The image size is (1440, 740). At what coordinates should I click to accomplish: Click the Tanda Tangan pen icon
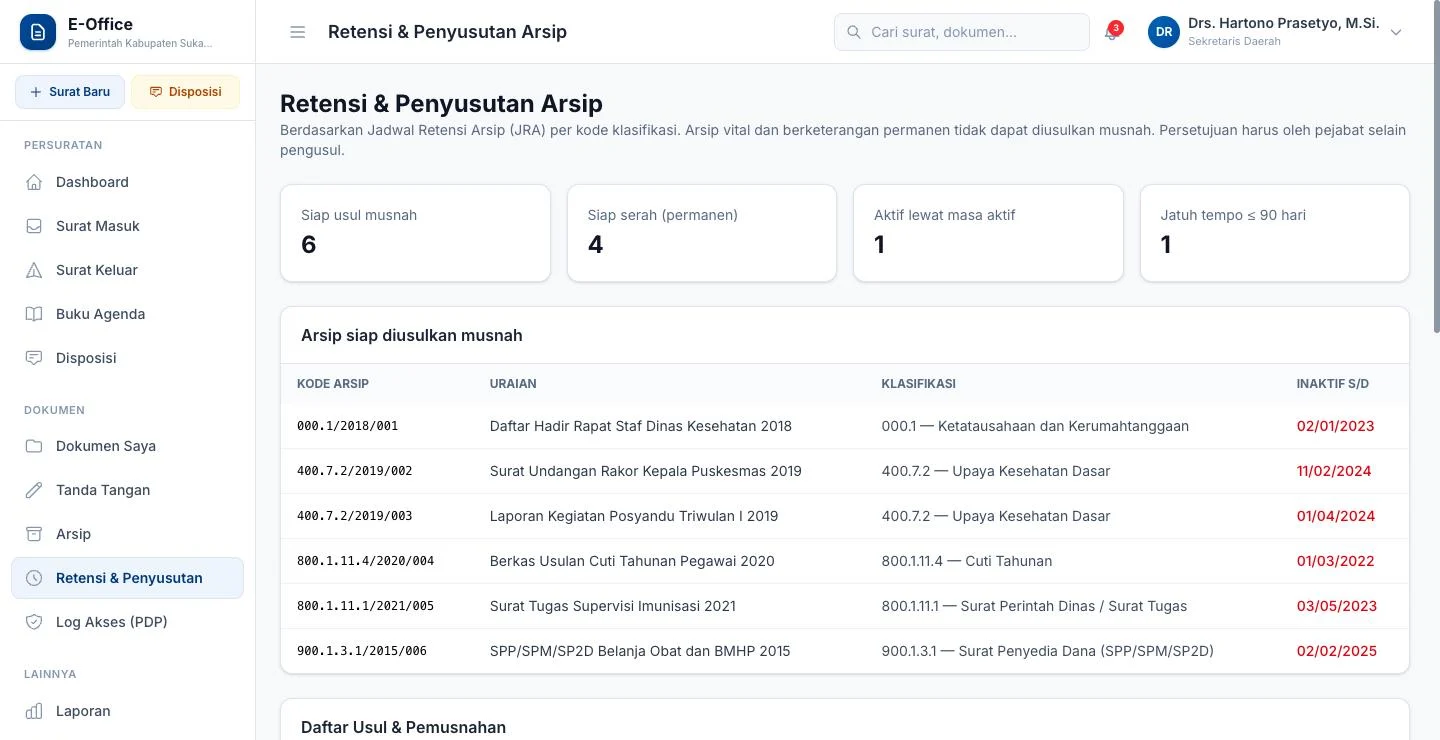coord(34,490)
